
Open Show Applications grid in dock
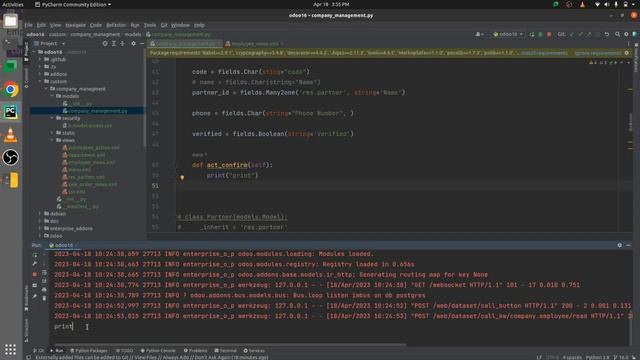pyautogui.click(x=11, y=349)
